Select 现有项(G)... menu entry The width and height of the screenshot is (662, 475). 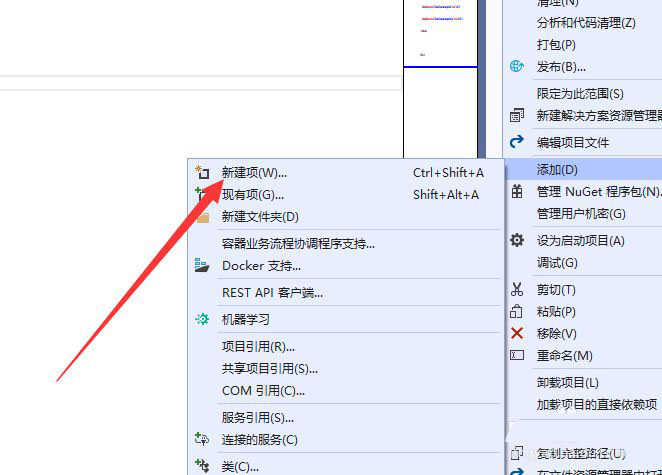[253, 195]
